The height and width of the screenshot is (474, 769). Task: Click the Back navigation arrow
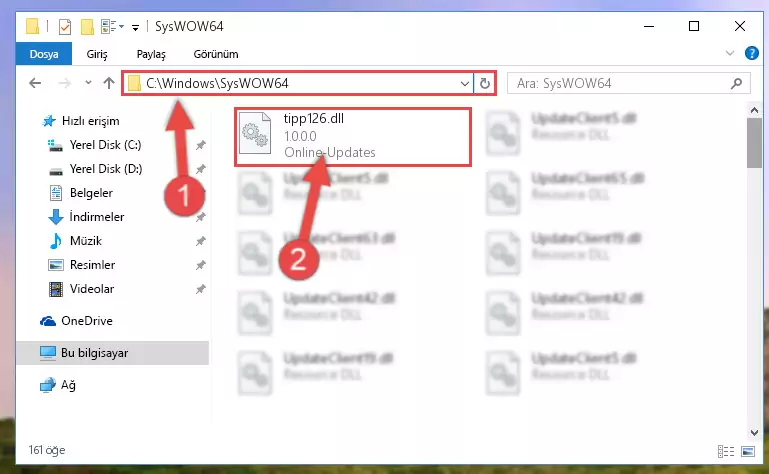pos(35,83)
